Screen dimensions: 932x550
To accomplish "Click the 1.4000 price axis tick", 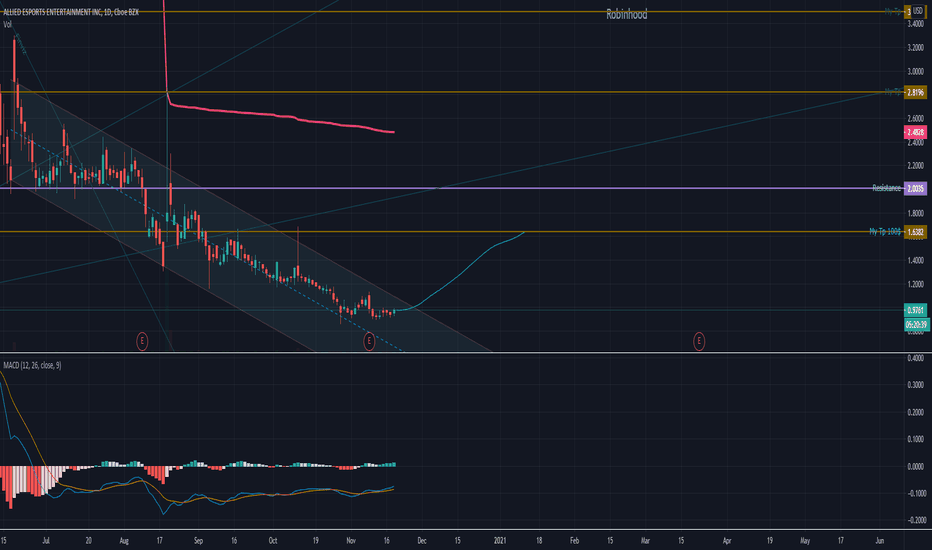I will coord(916,260).
